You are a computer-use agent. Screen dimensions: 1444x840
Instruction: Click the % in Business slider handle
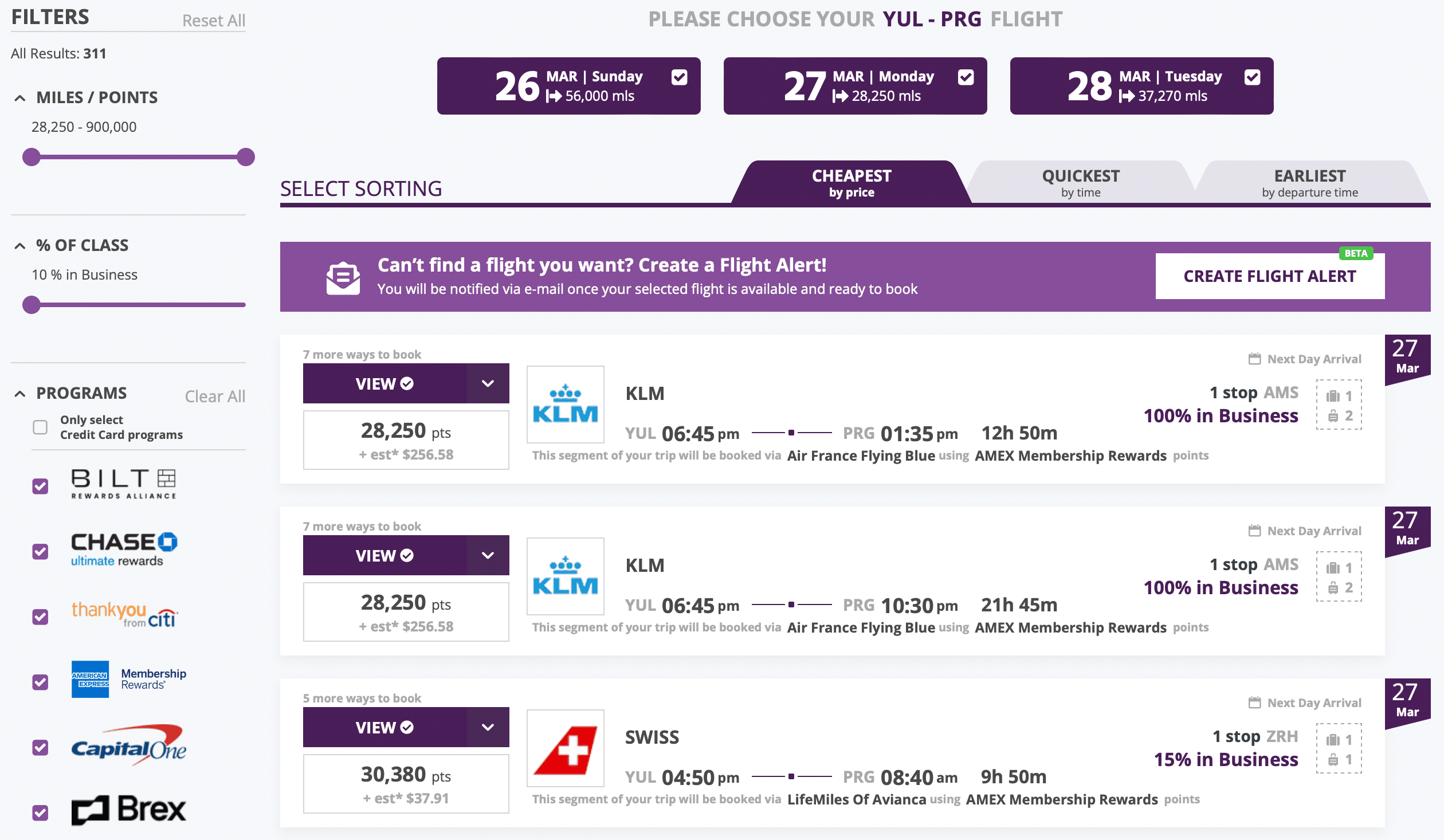pos(32,305)
